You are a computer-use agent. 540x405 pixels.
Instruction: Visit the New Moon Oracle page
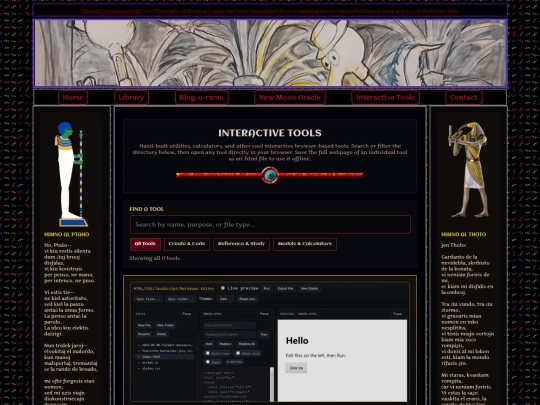tap(290, 97)
